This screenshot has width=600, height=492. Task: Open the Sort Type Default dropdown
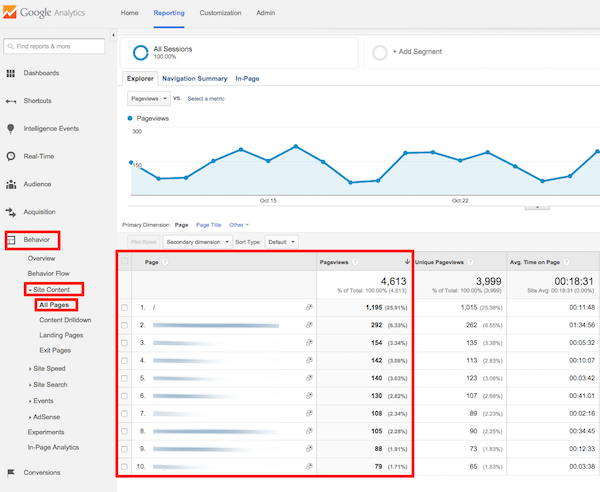tap(281, 241)
